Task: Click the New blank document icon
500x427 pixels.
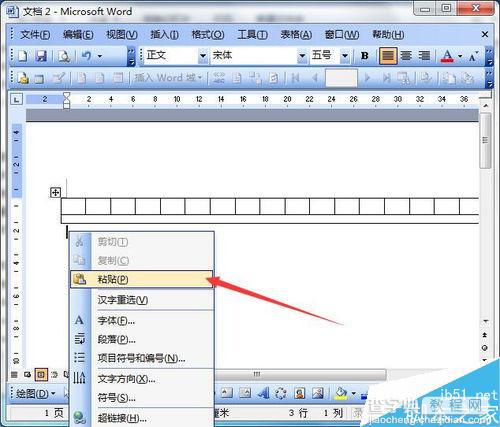Action: click(x=22, y=56)
